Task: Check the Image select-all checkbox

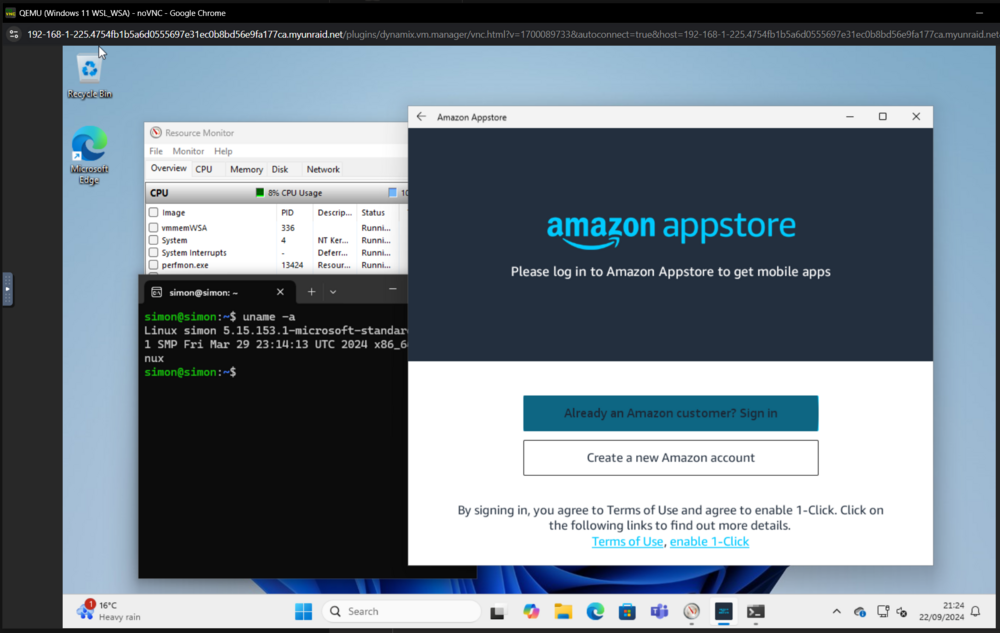Action: tap(153, 212)
